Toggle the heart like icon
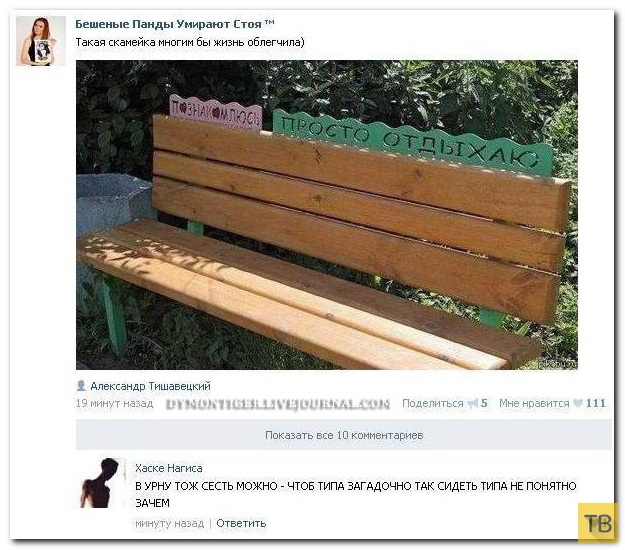625x550 pixels. pos(578,403)
